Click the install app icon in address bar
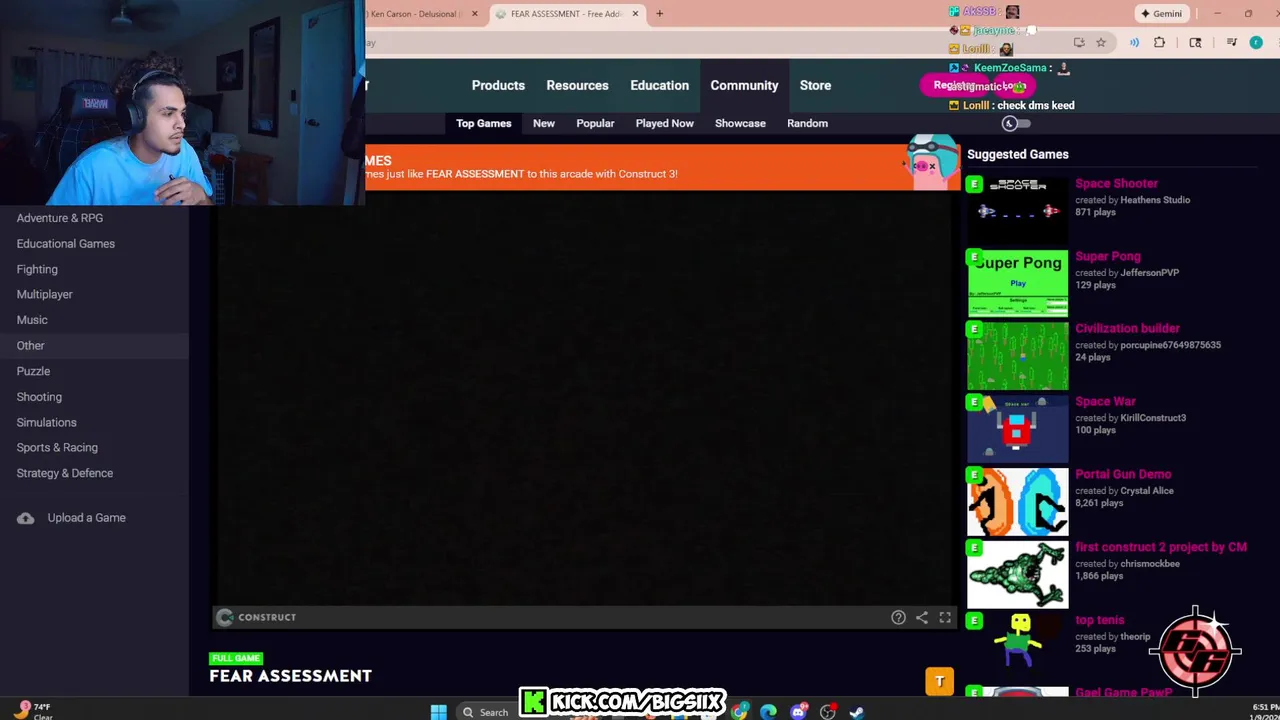 coord(1079,43)
